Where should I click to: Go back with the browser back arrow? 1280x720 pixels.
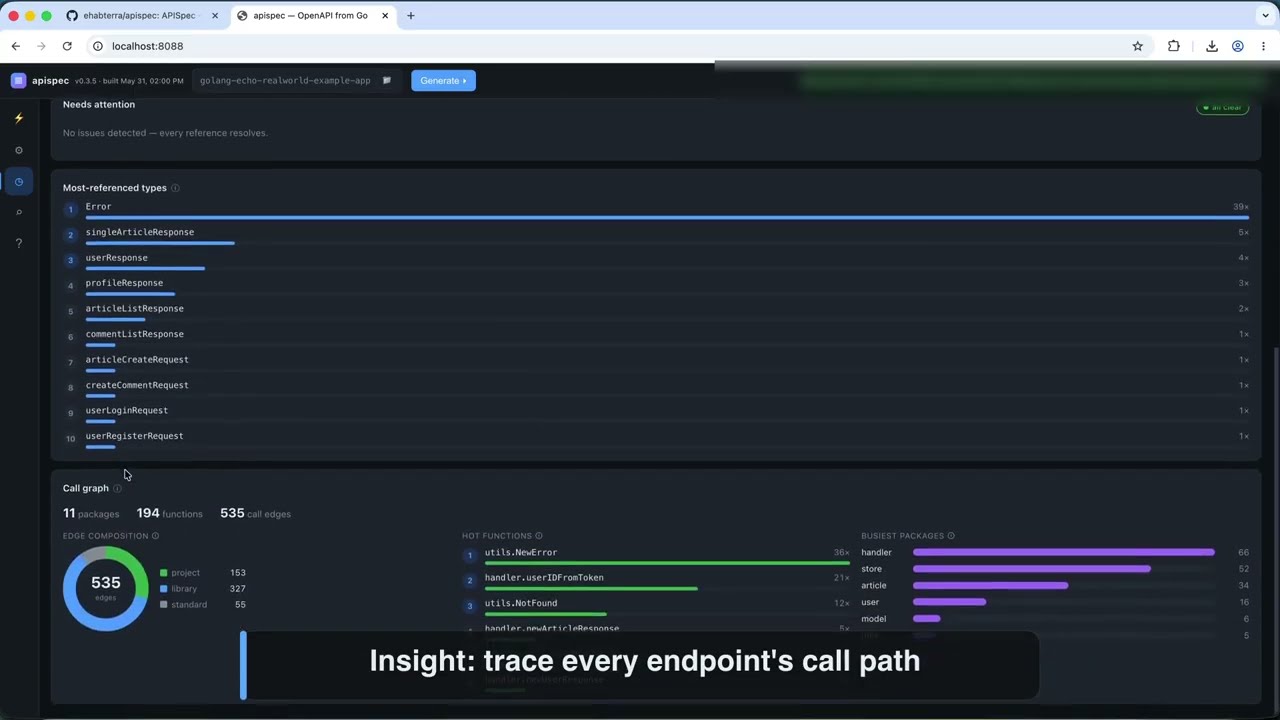(x=15, y=46)
